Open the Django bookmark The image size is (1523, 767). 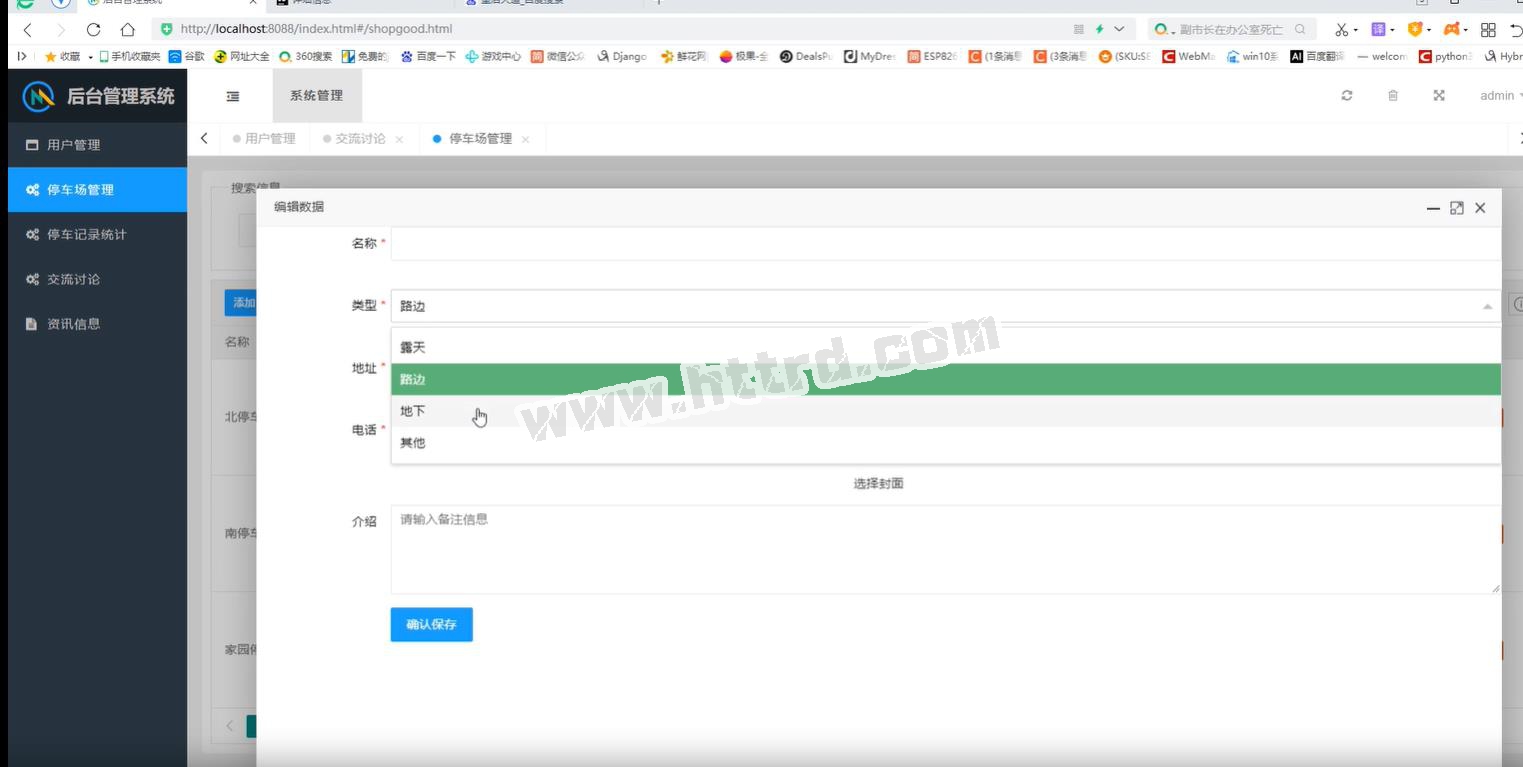click(623, 57)
